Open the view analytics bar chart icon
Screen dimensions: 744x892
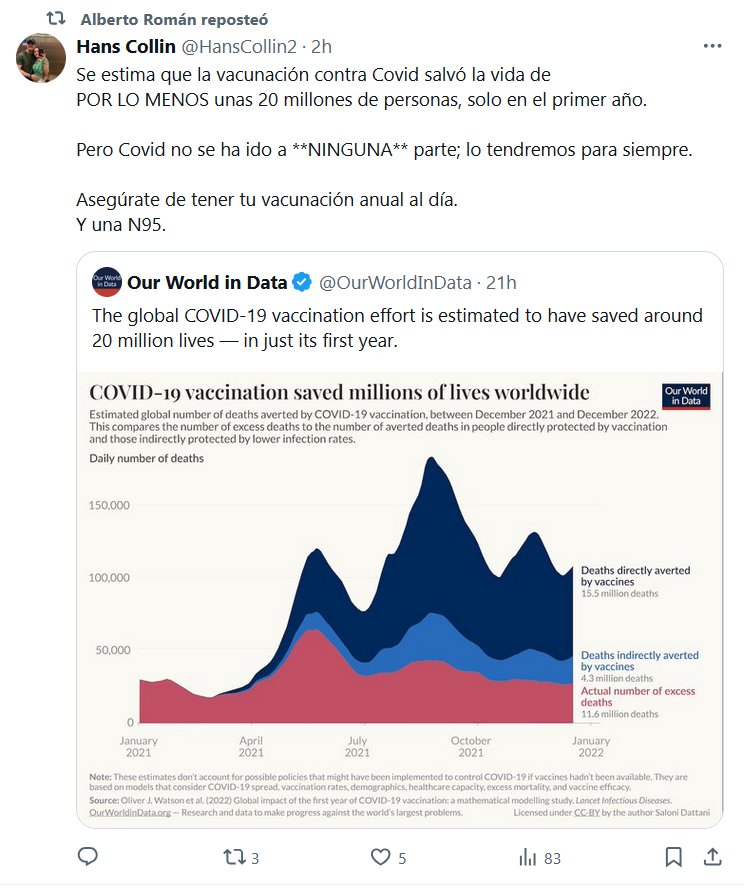(x=527, y=857)
